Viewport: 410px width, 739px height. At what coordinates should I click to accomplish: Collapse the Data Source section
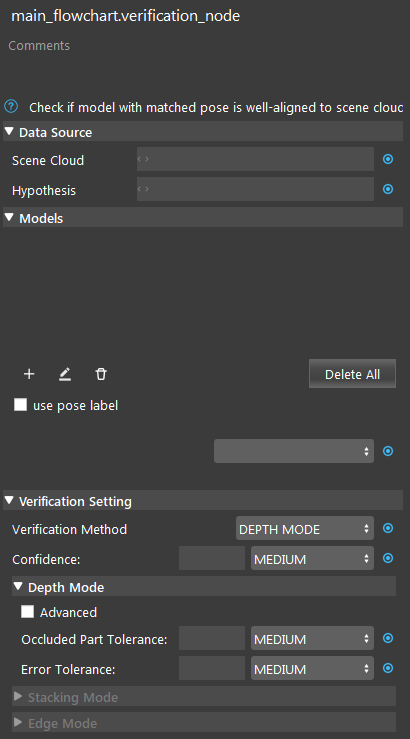click(x=9, y=131)
